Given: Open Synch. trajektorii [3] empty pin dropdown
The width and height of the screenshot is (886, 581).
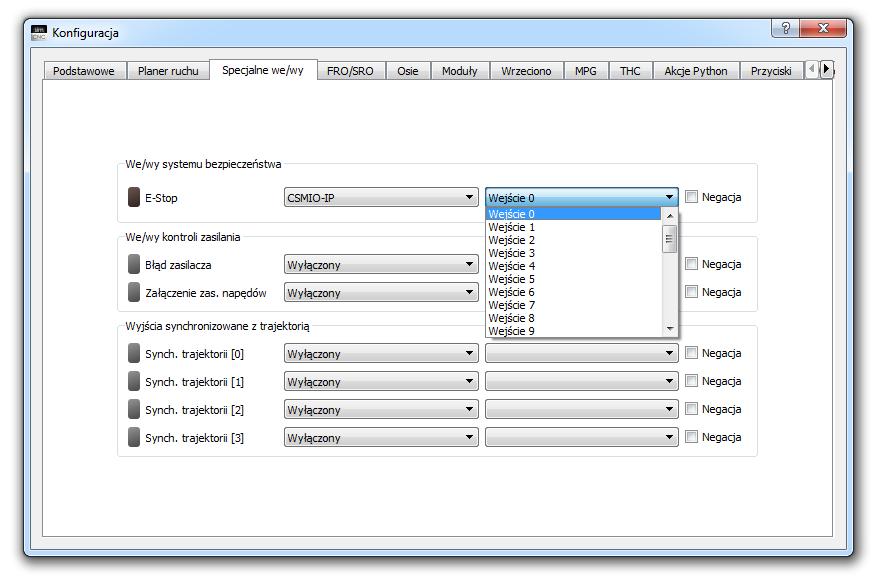Looking at the screenshot, I should (x=581, y=437).
